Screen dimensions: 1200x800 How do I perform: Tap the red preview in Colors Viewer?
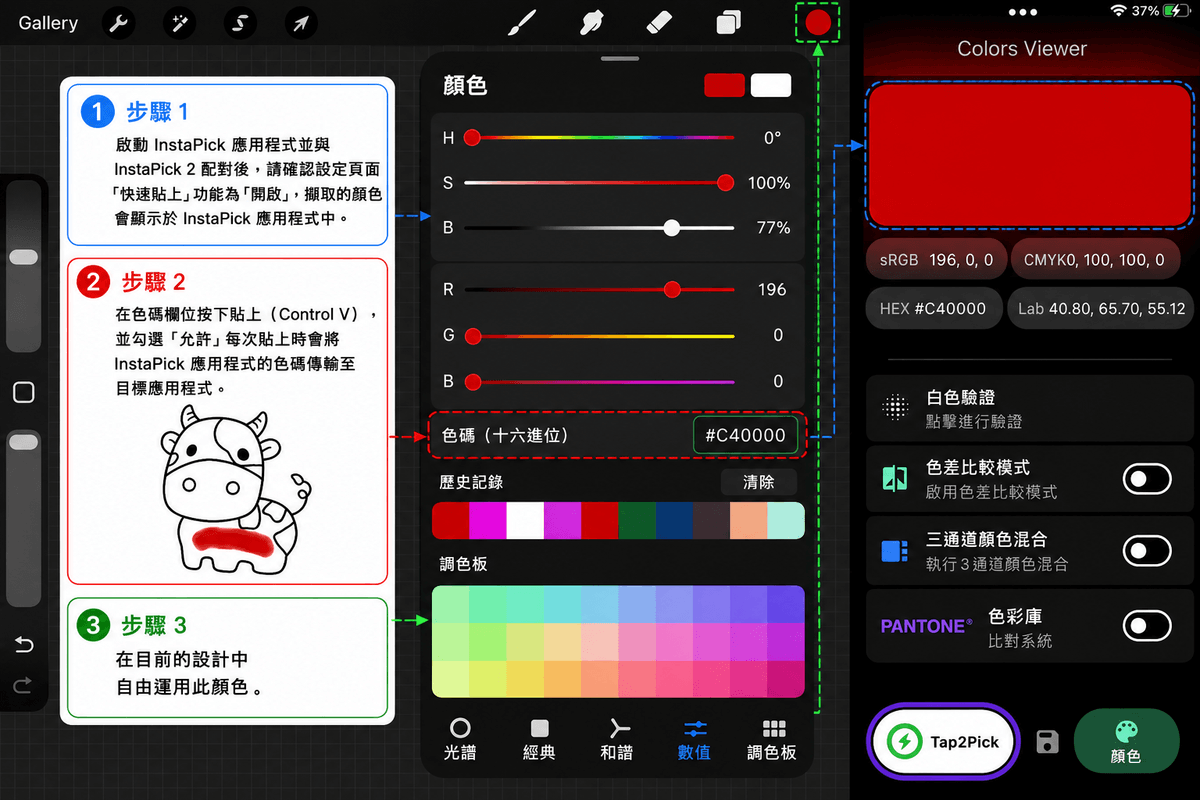coord(1029,155)
